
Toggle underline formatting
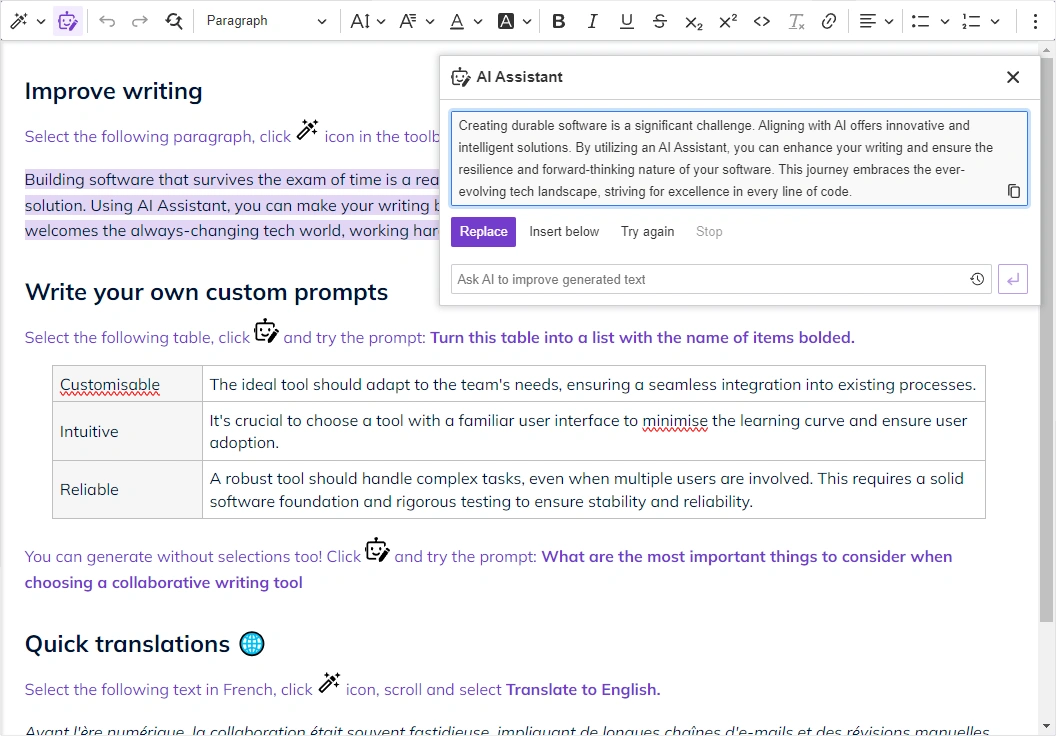coord(626,21)
